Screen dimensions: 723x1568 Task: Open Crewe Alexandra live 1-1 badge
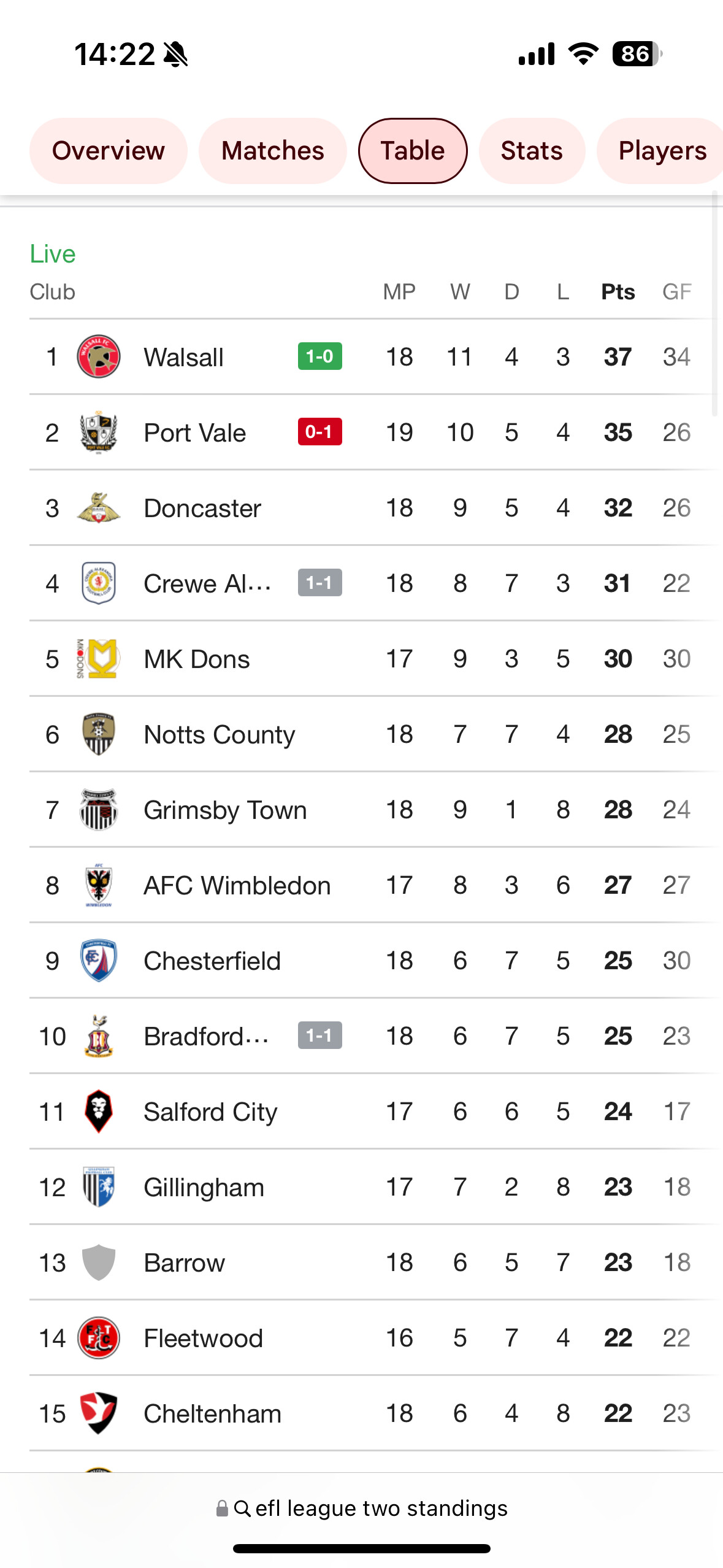[x=319, y=583]
